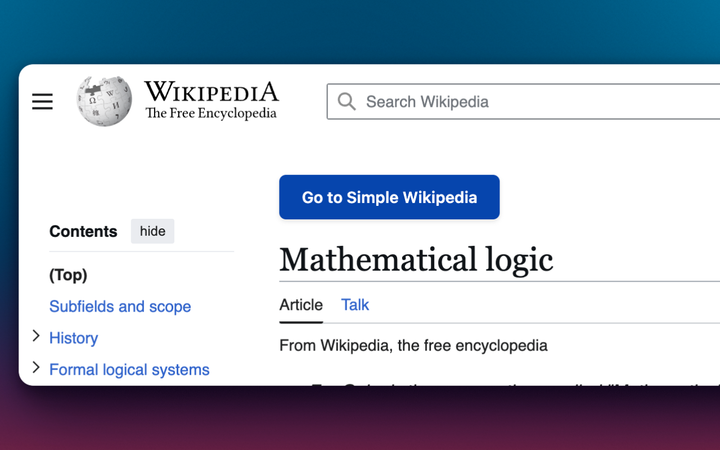
Task: Select the Article tab
Action: (x=301, y=305)
